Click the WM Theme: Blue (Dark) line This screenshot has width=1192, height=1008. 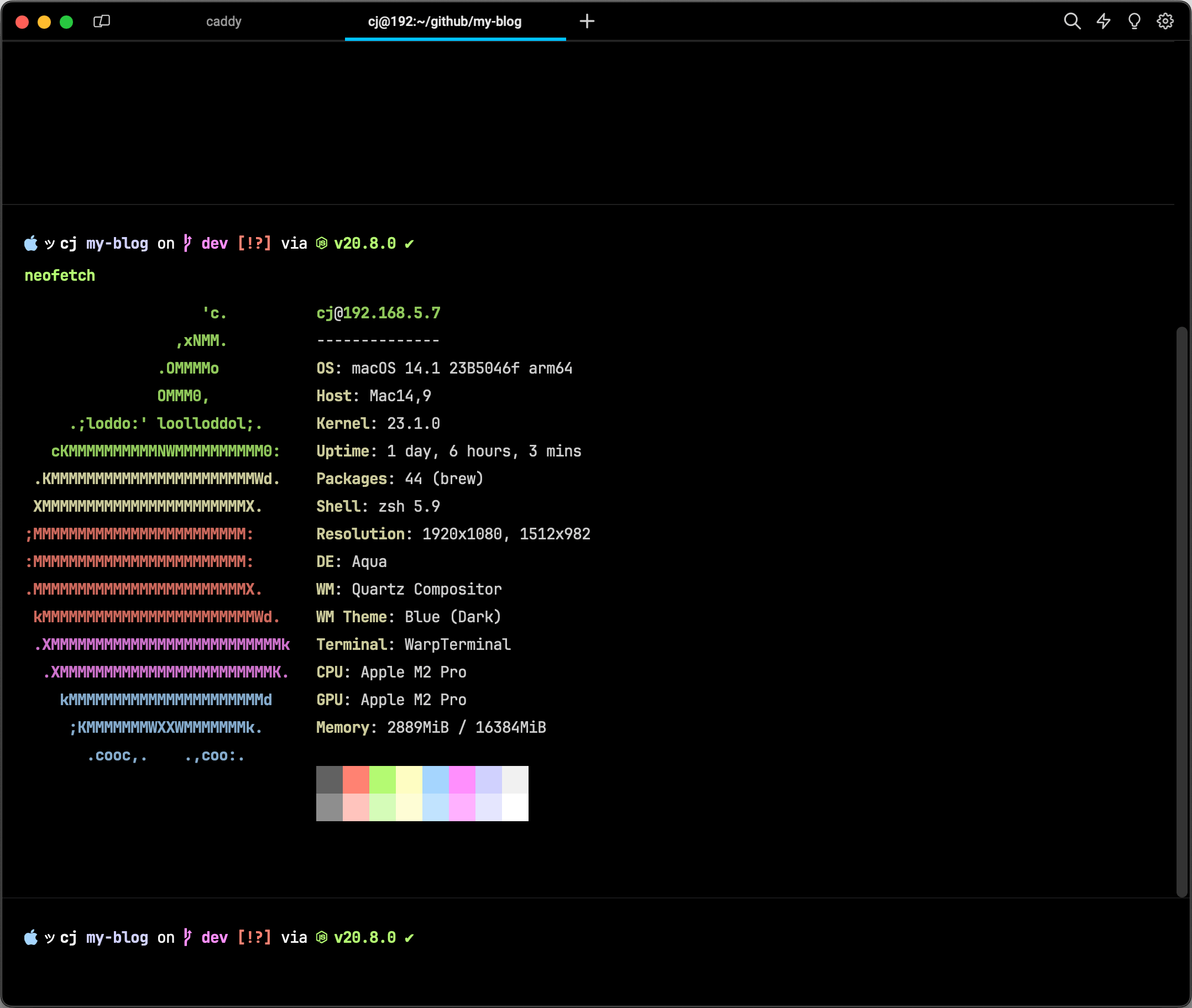[409, 617]
